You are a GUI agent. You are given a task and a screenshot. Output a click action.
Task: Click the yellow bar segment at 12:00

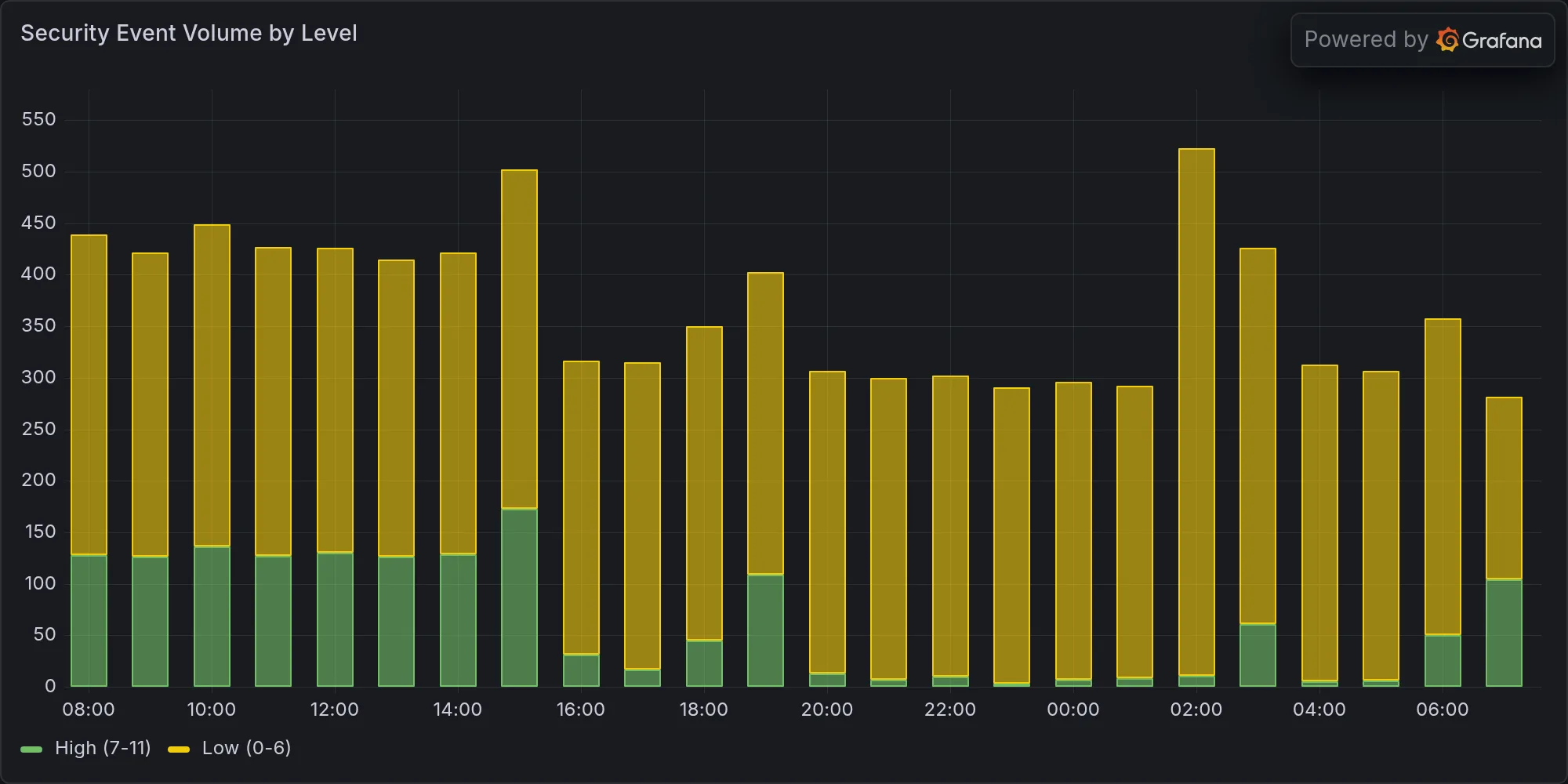coord(335,400)
